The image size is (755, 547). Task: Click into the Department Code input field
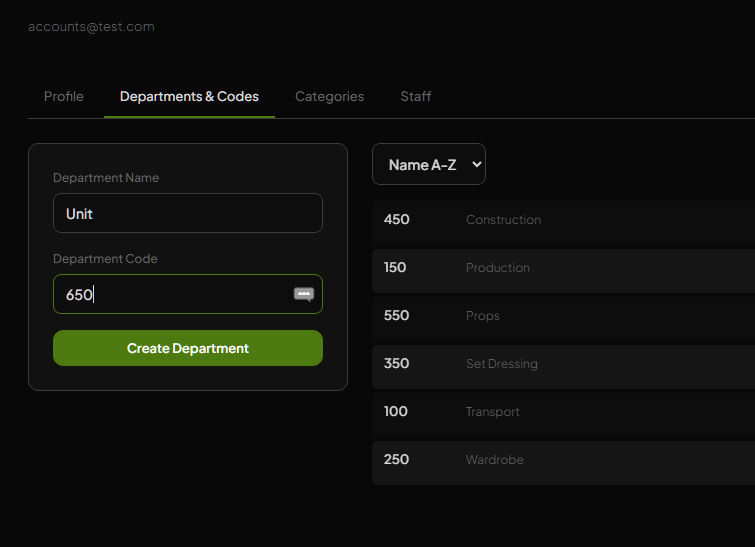188,294
